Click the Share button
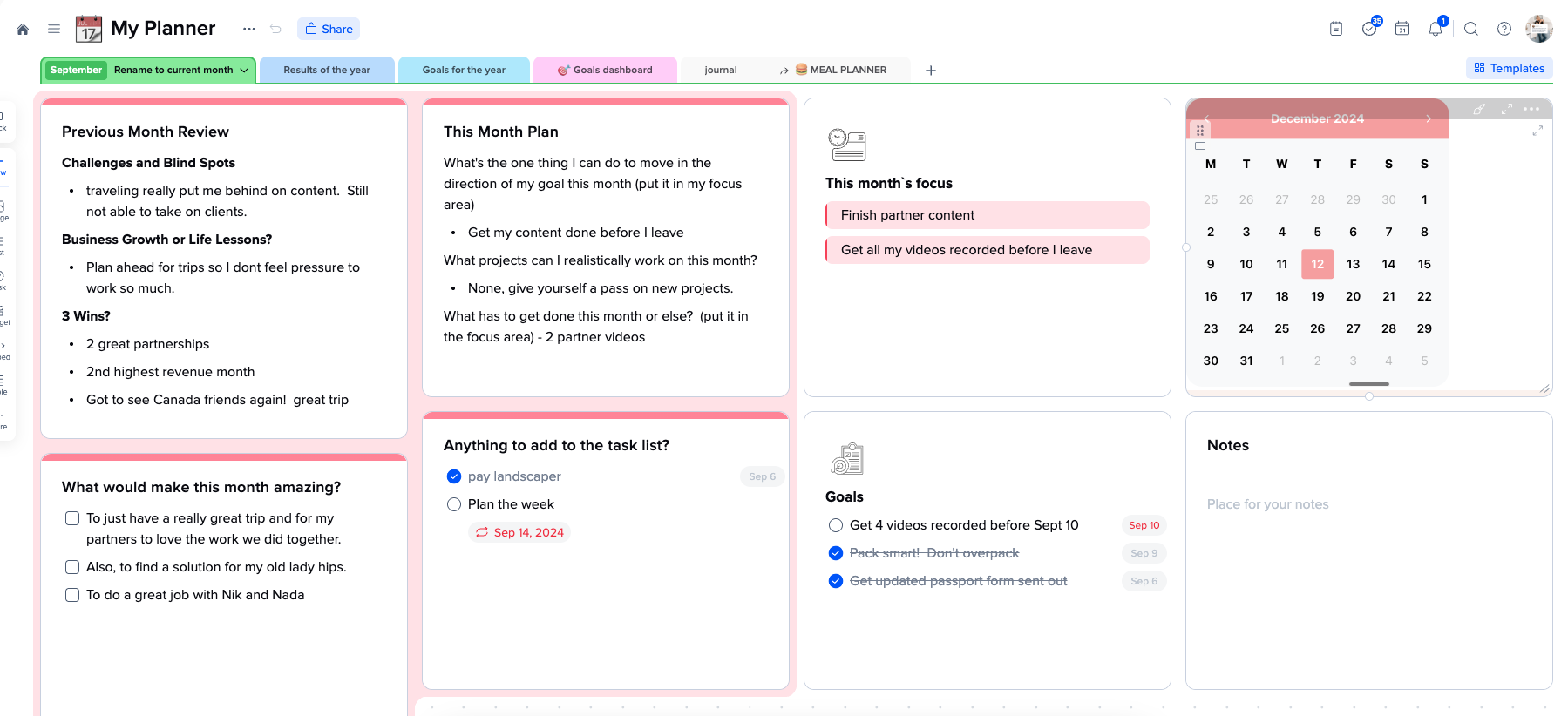Viewport: 1568px width, 716px height. (x=329, y=29)
